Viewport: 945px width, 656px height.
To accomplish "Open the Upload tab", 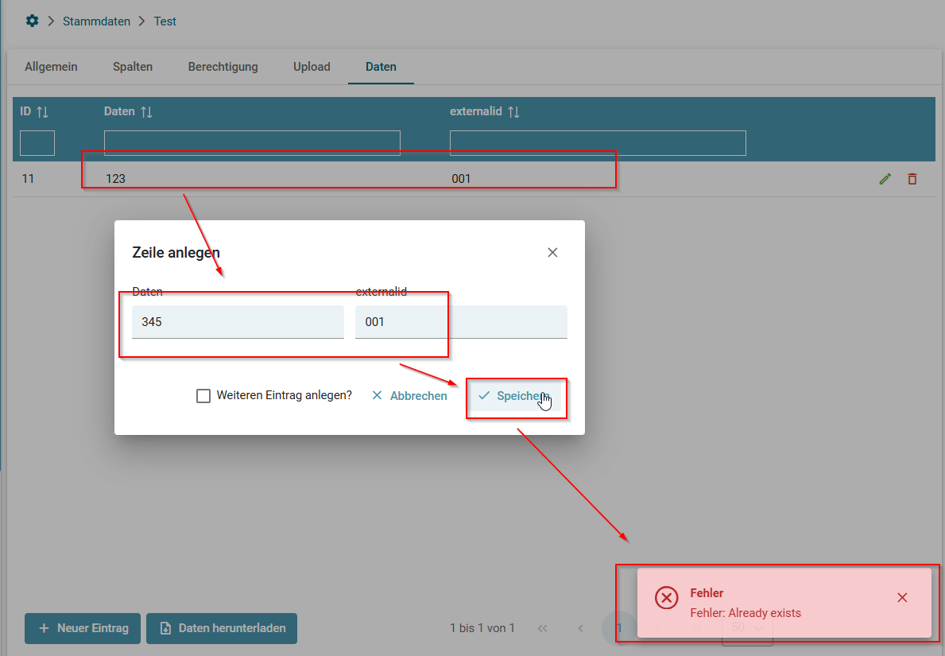I will tap(312, 67).
